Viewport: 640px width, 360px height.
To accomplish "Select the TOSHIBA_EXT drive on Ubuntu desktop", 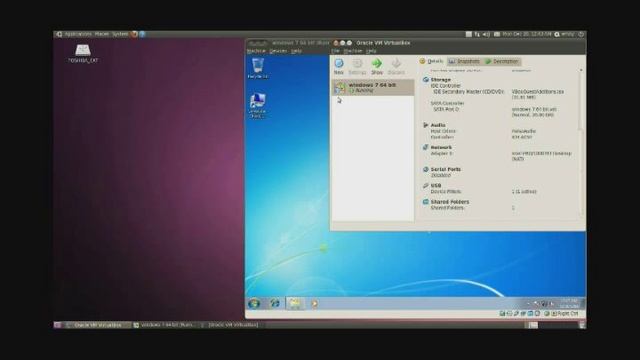I will coord(83,53).
